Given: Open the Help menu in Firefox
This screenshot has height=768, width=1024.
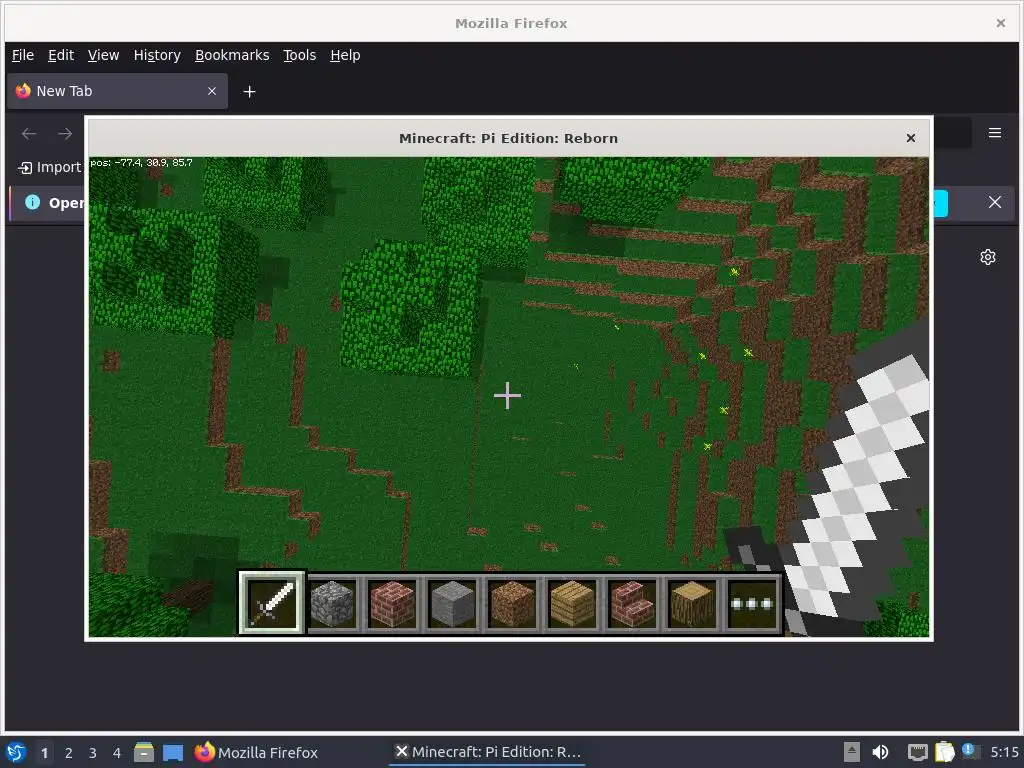Looking at the screenshot, I should [345, 55].
